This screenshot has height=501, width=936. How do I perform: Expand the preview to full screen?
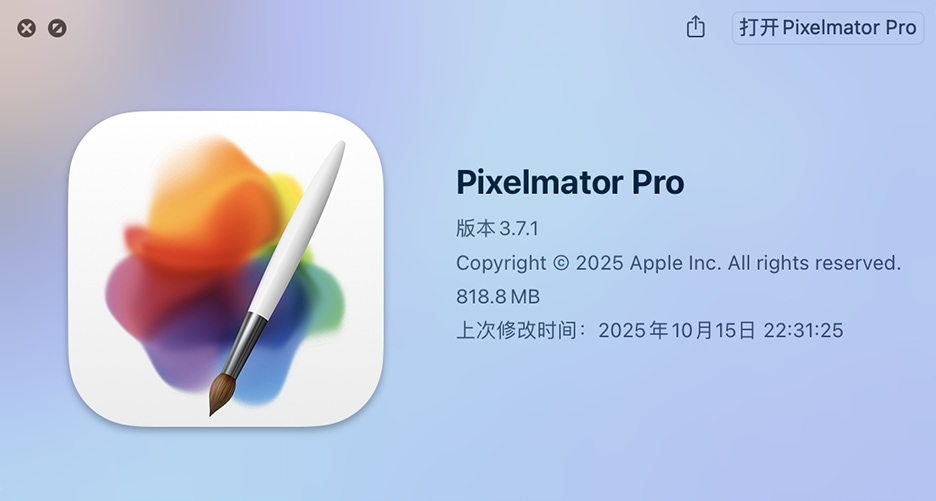click(57, 28)
